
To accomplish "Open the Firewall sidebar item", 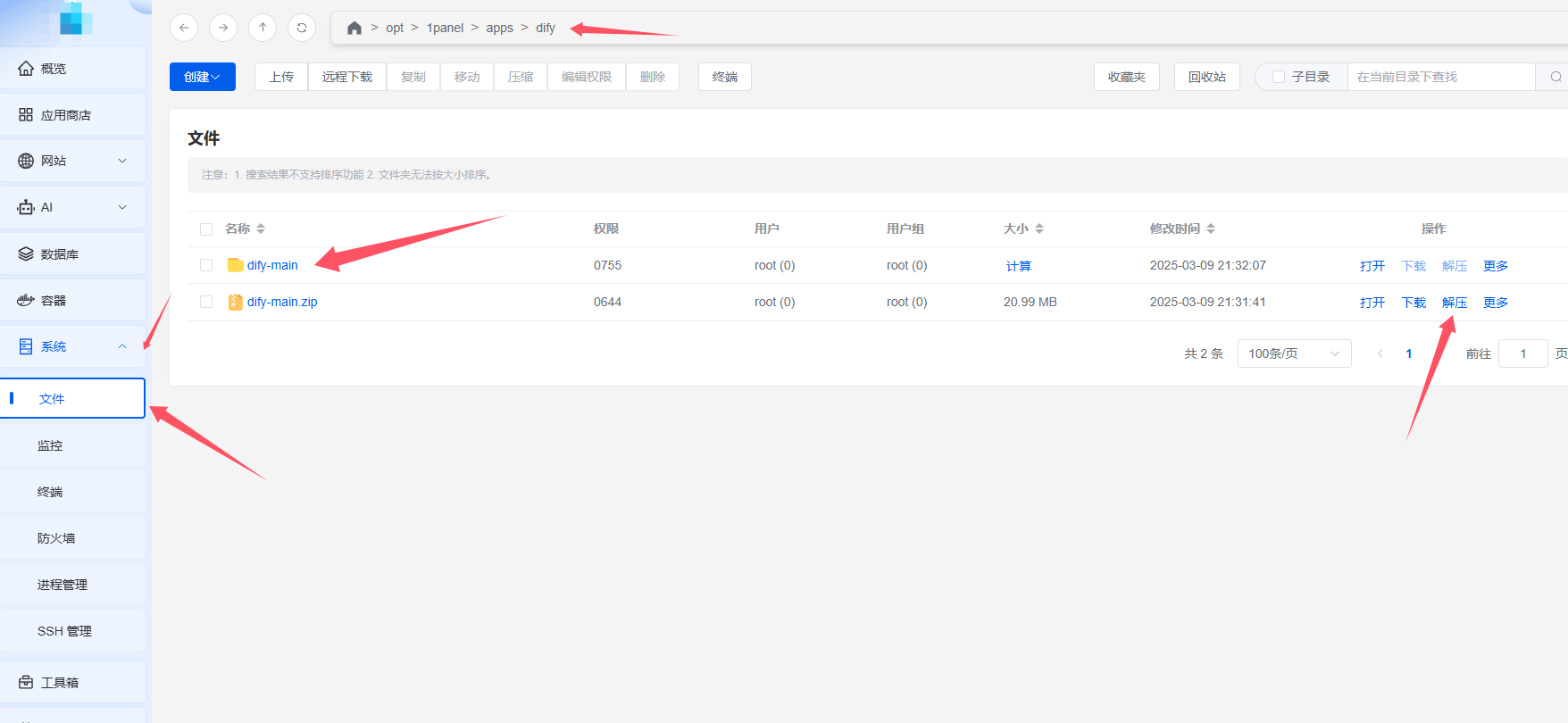I will point(56,538).
